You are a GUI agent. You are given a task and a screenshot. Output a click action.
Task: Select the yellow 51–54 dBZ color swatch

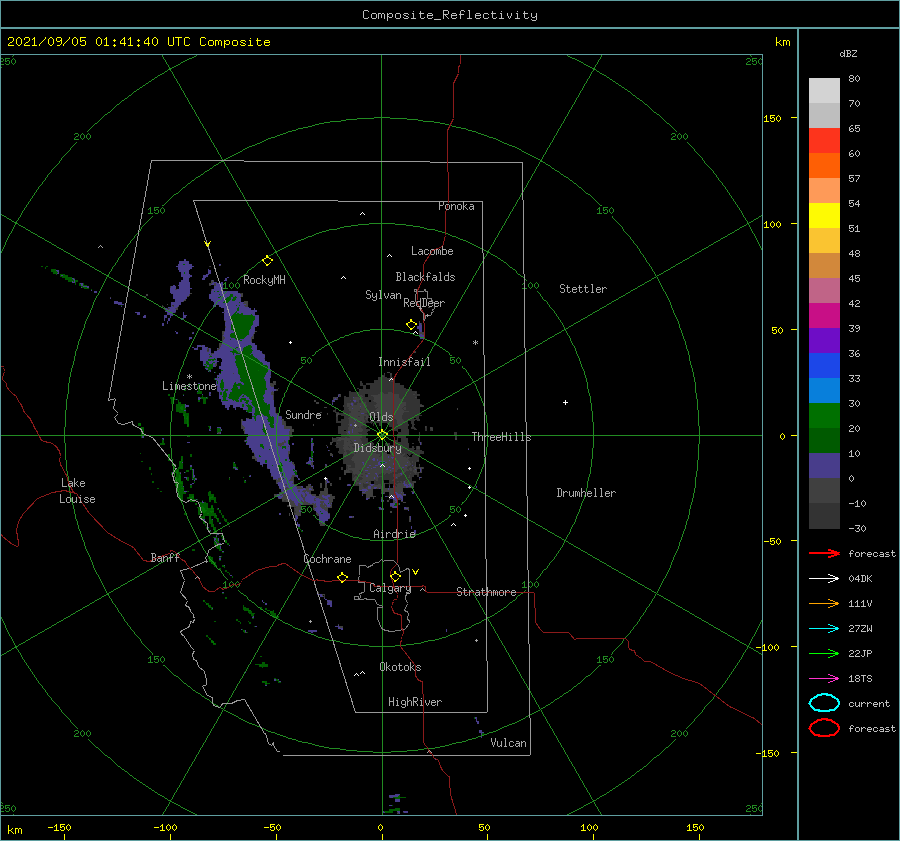click(824, 216)
